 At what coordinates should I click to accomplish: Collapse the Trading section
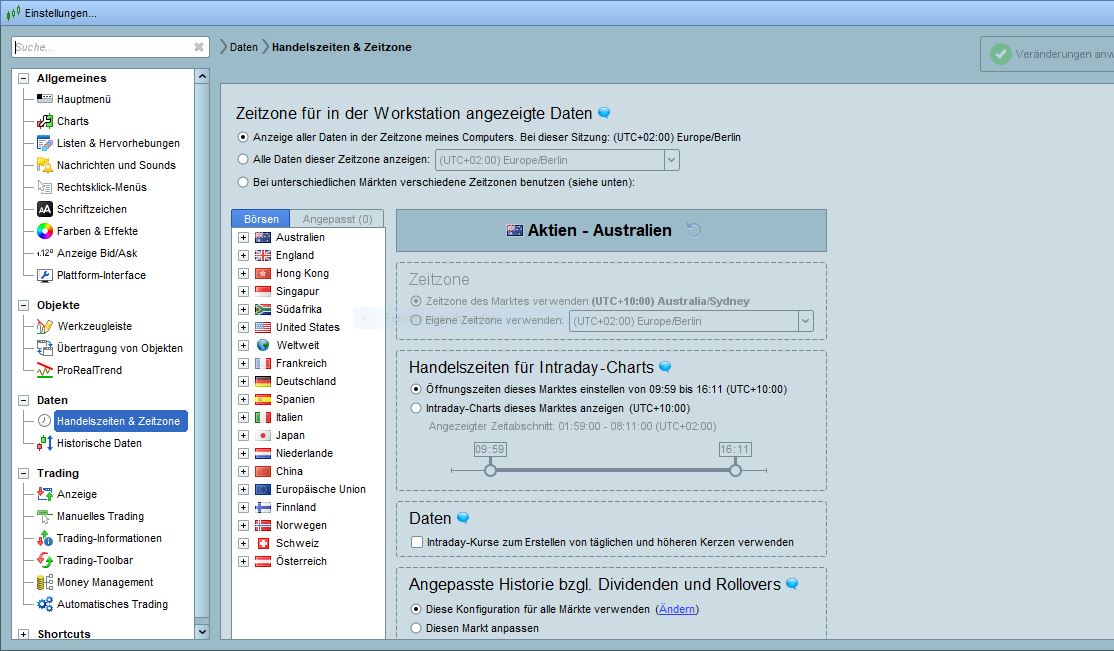click(23, 473)
